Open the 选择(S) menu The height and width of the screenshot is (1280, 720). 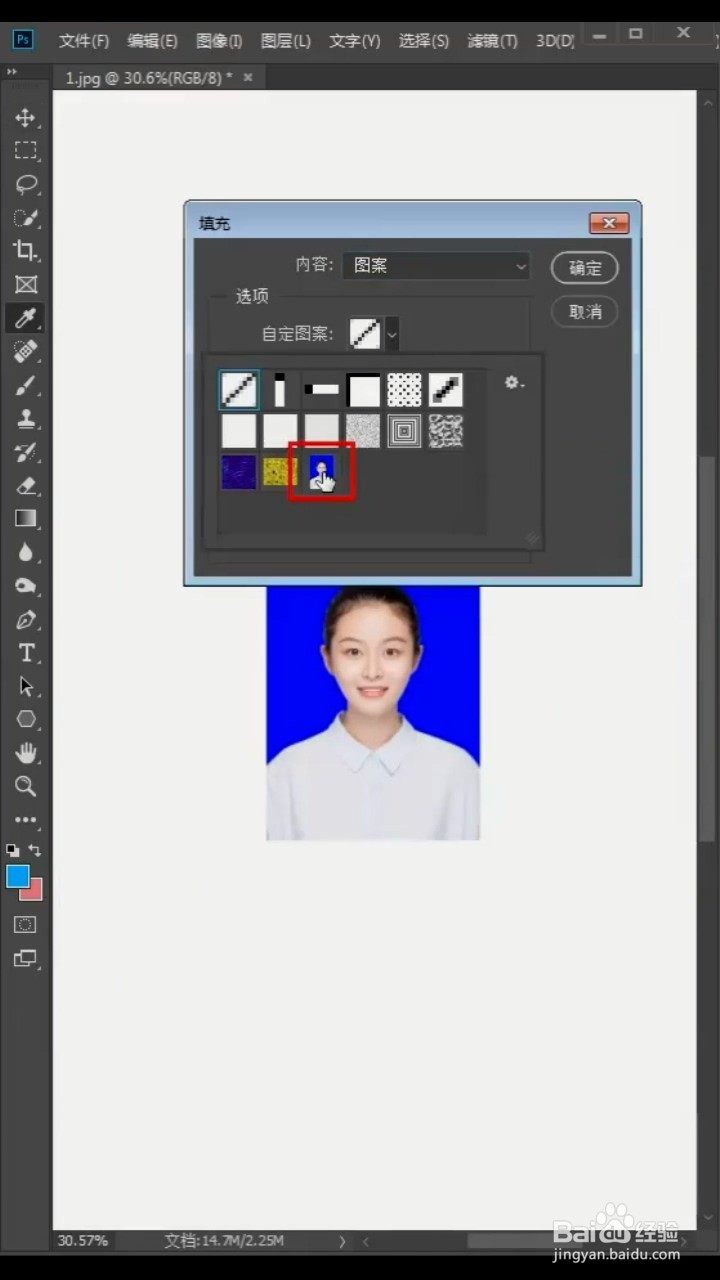click(x=424, y=41)
